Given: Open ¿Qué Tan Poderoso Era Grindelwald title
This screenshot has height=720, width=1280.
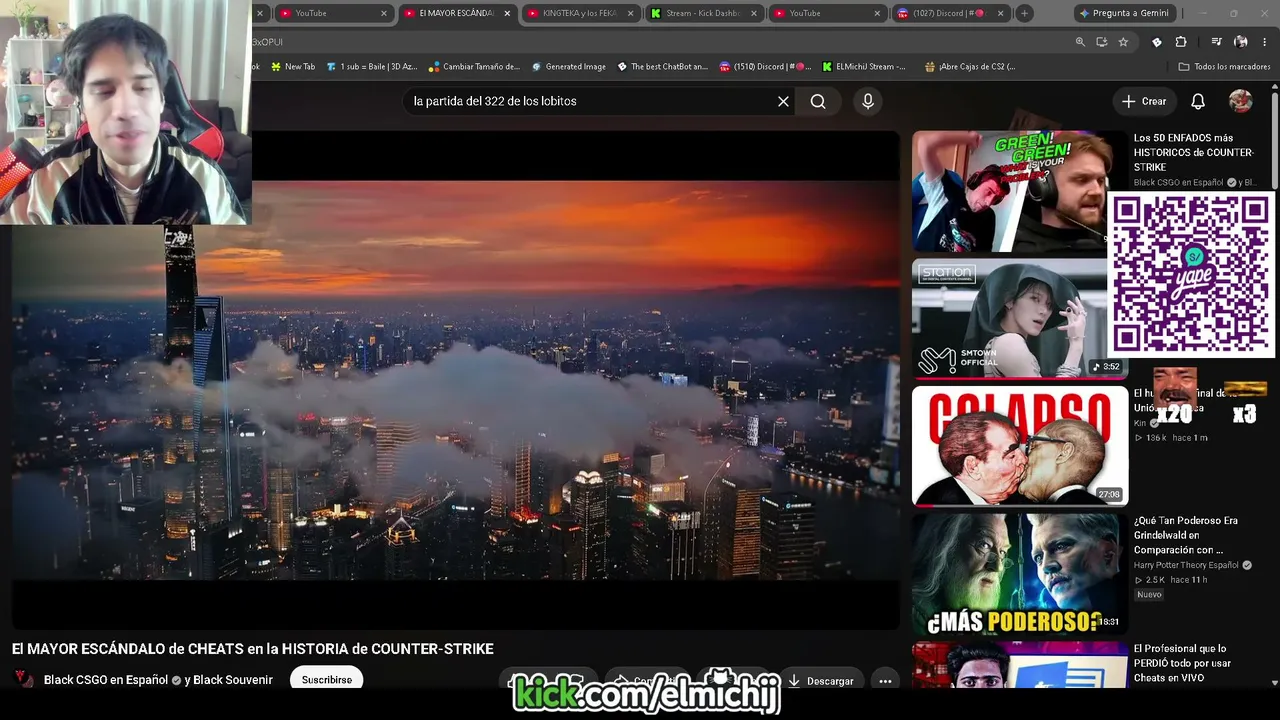Looking at the screenshot, I should [1186, 535].
